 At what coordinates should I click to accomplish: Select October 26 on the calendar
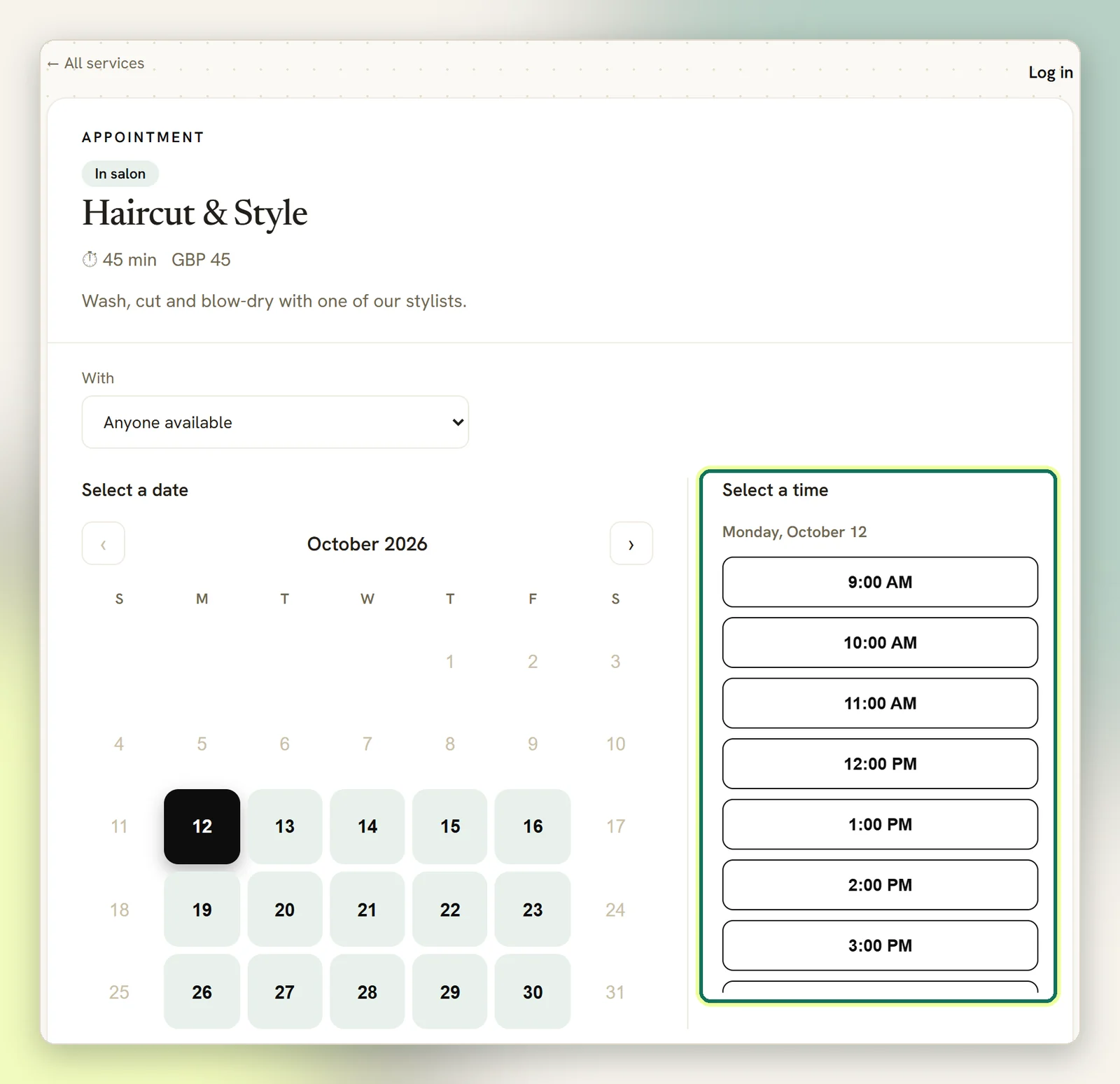202,992
